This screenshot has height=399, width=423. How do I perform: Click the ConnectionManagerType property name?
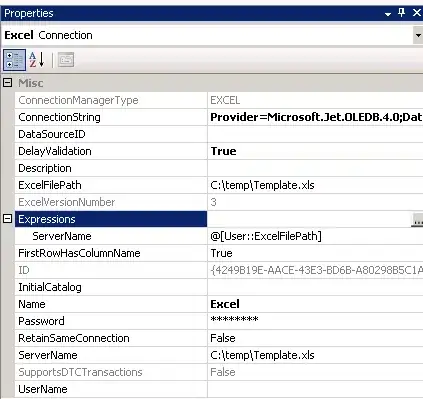coord(78,100)
